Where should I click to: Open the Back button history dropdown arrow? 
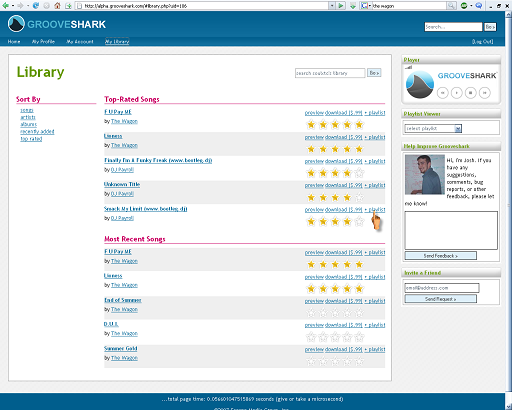coord(12,6)
